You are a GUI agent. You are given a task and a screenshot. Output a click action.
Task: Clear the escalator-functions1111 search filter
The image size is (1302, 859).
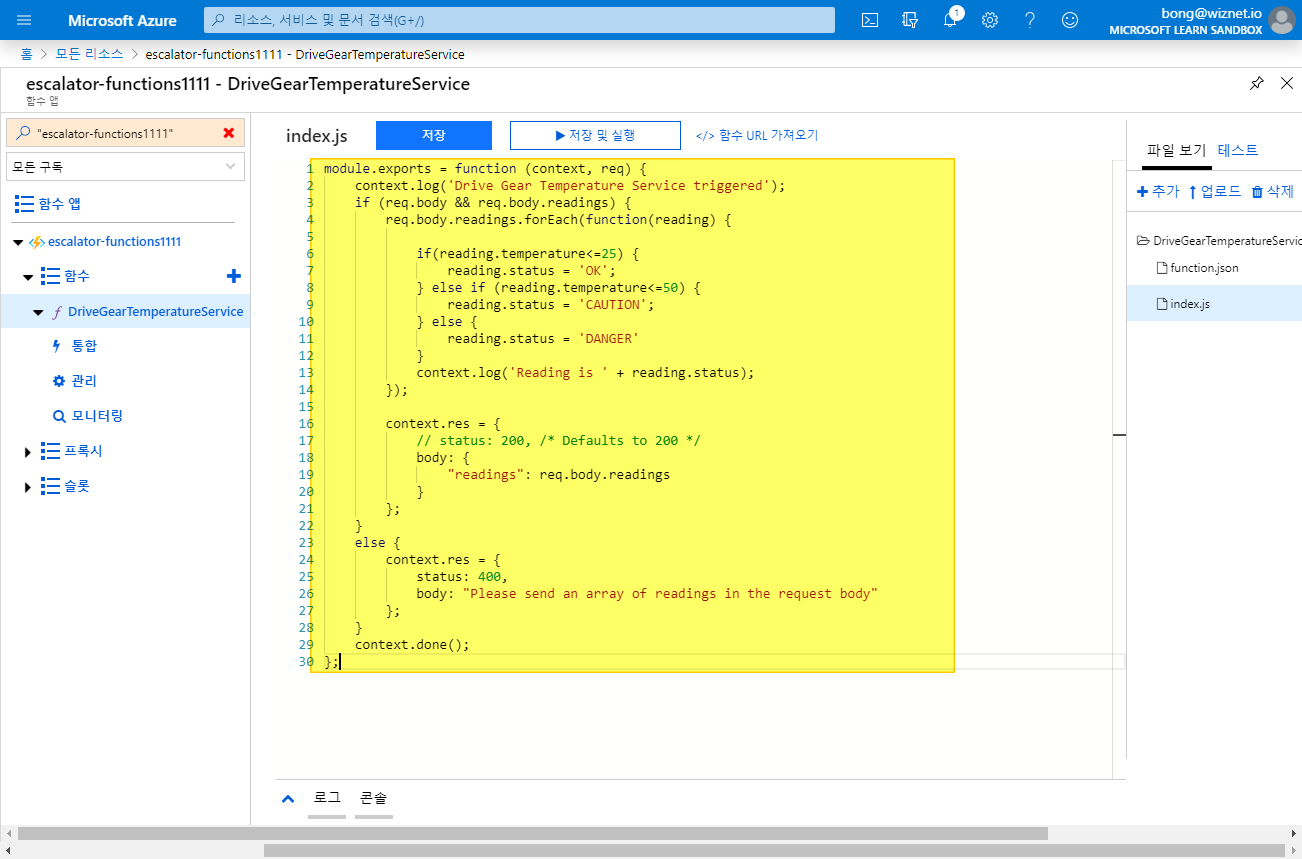pos(229,133)
